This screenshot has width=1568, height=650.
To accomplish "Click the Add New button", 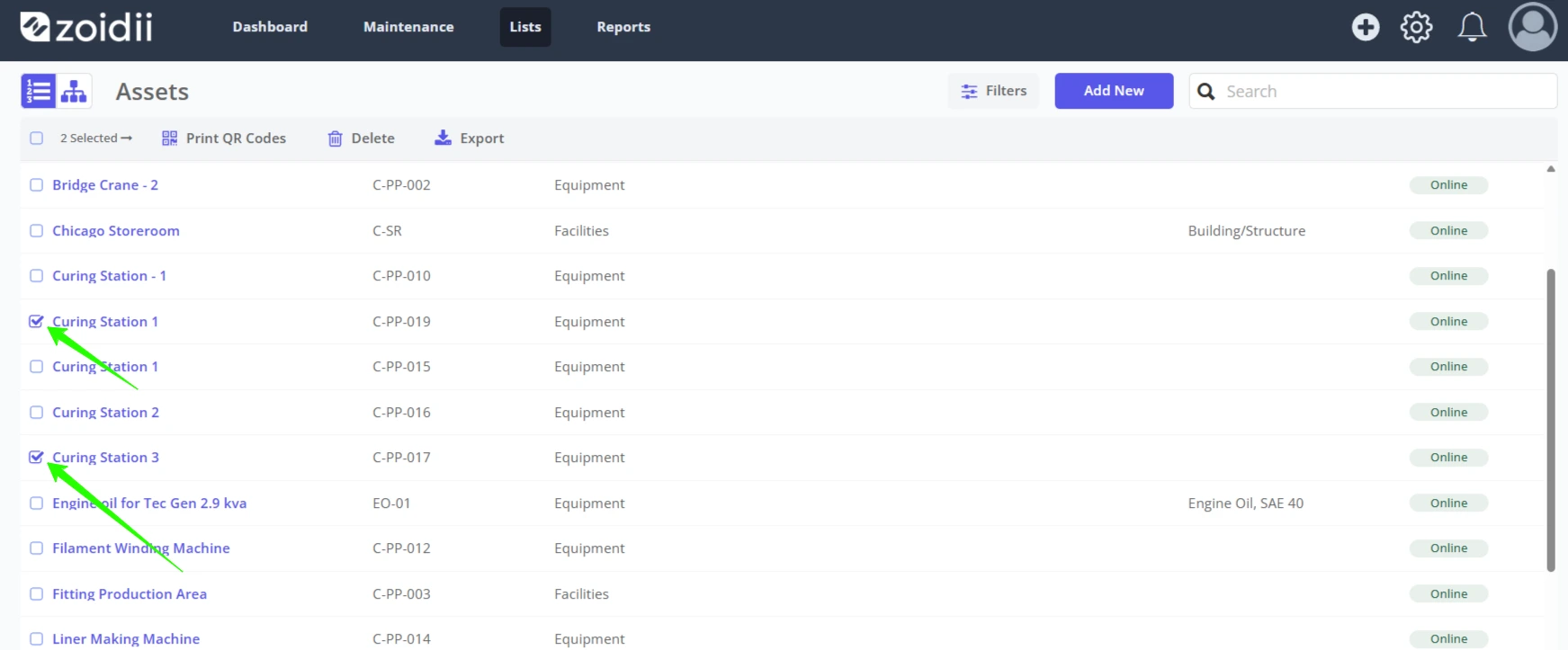I will (1114, 91).
